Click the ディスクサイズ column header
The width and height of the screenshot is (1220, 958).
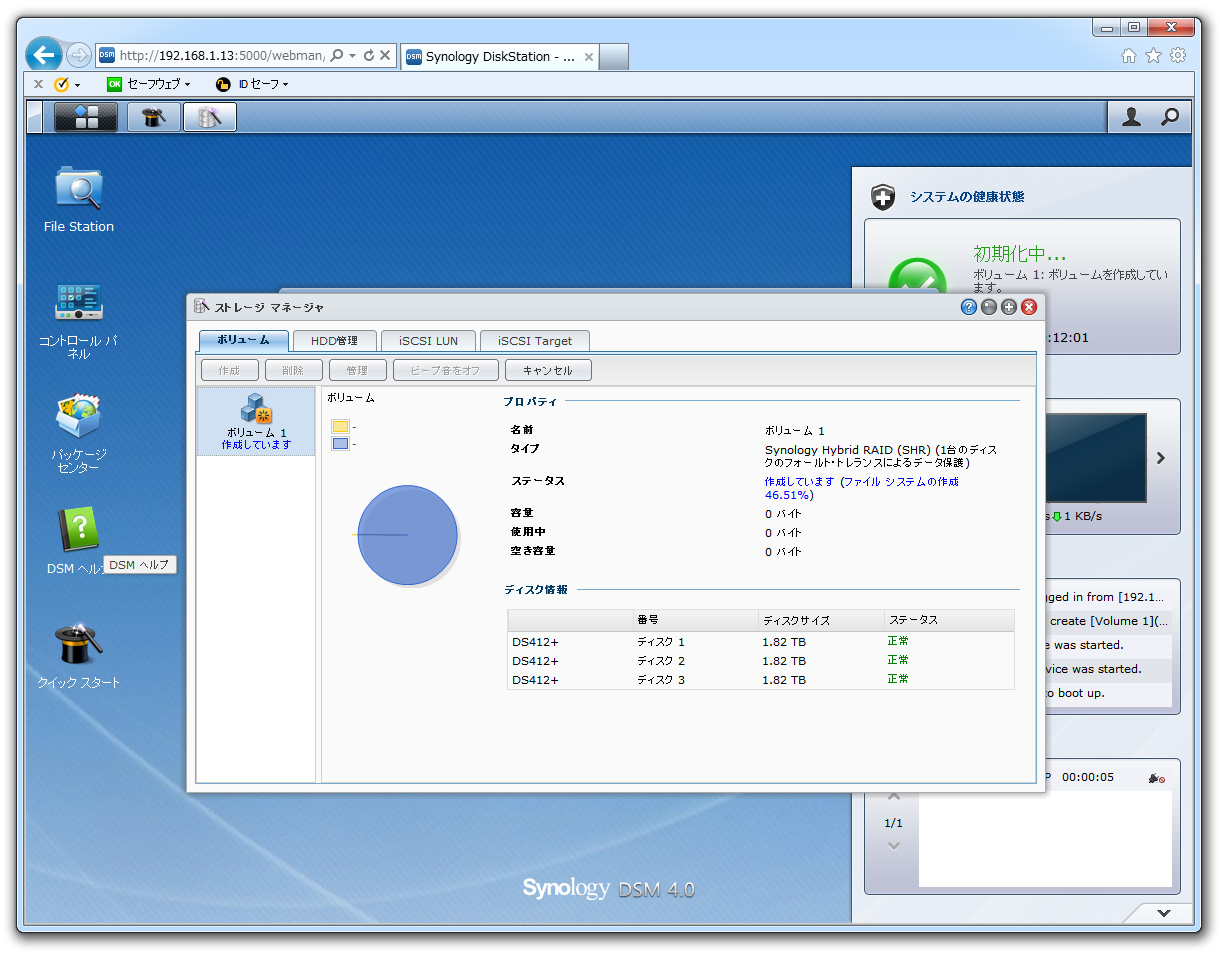821,620
